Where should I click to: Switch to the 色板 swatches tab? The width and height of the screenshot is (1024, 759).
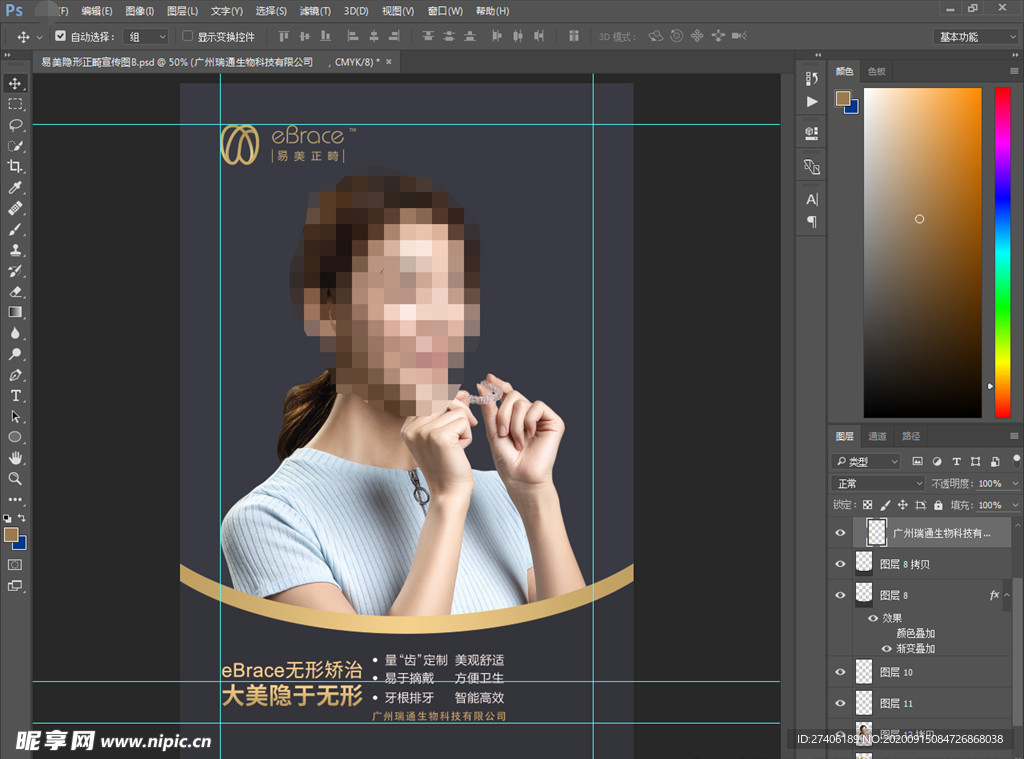click(x=876, y=71)
